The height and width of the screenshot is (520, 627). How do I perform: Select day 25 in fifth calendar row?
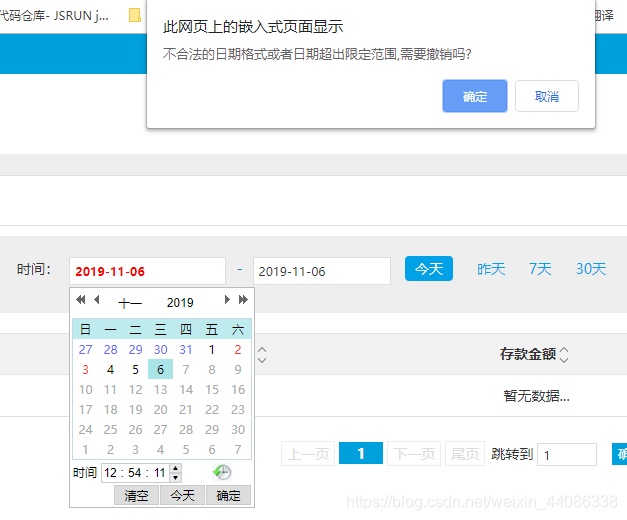click(x=110, y=429)
